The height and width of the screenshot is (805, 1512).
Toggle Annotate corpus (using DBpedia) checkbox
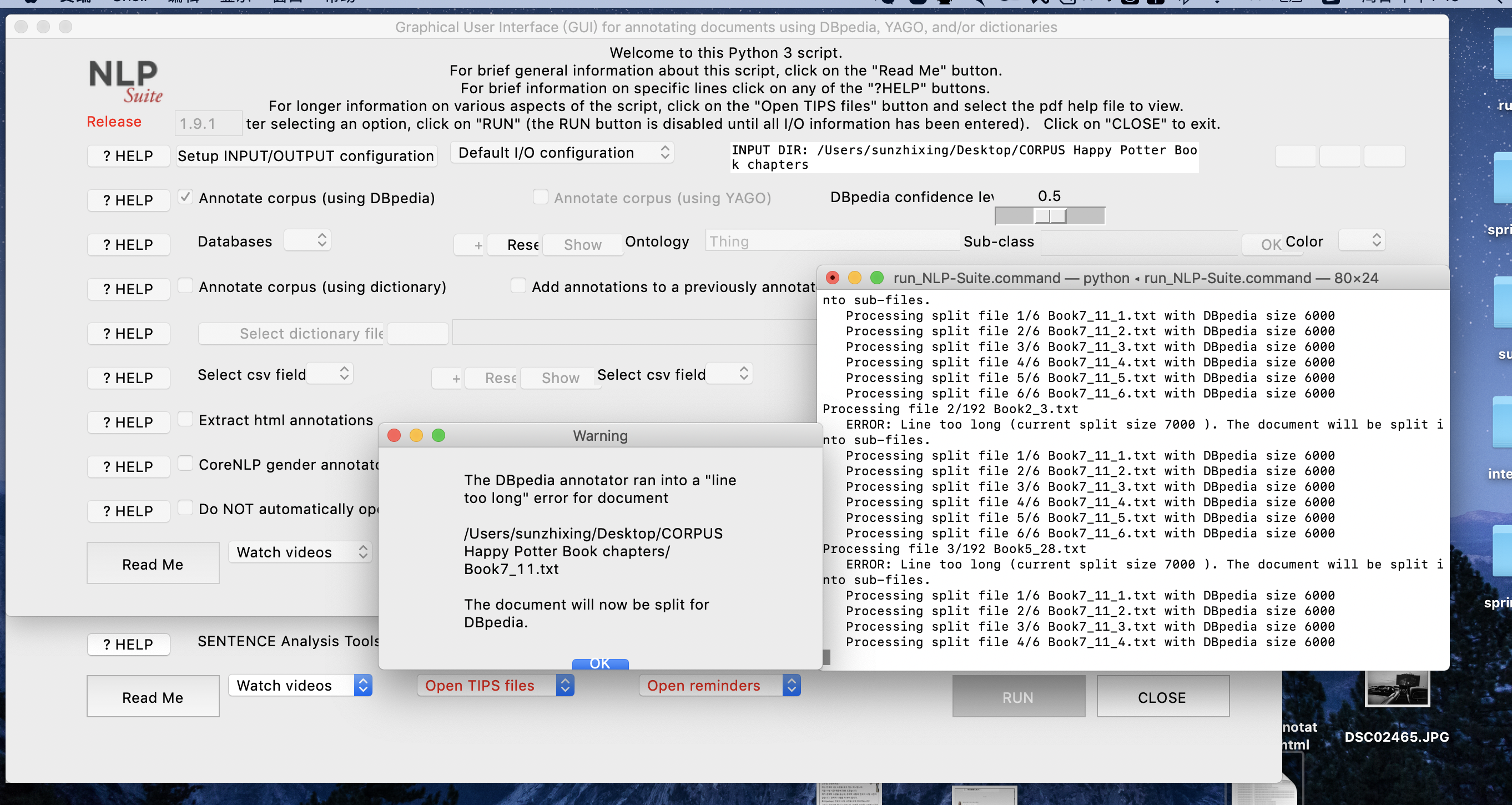coord(185,197)
